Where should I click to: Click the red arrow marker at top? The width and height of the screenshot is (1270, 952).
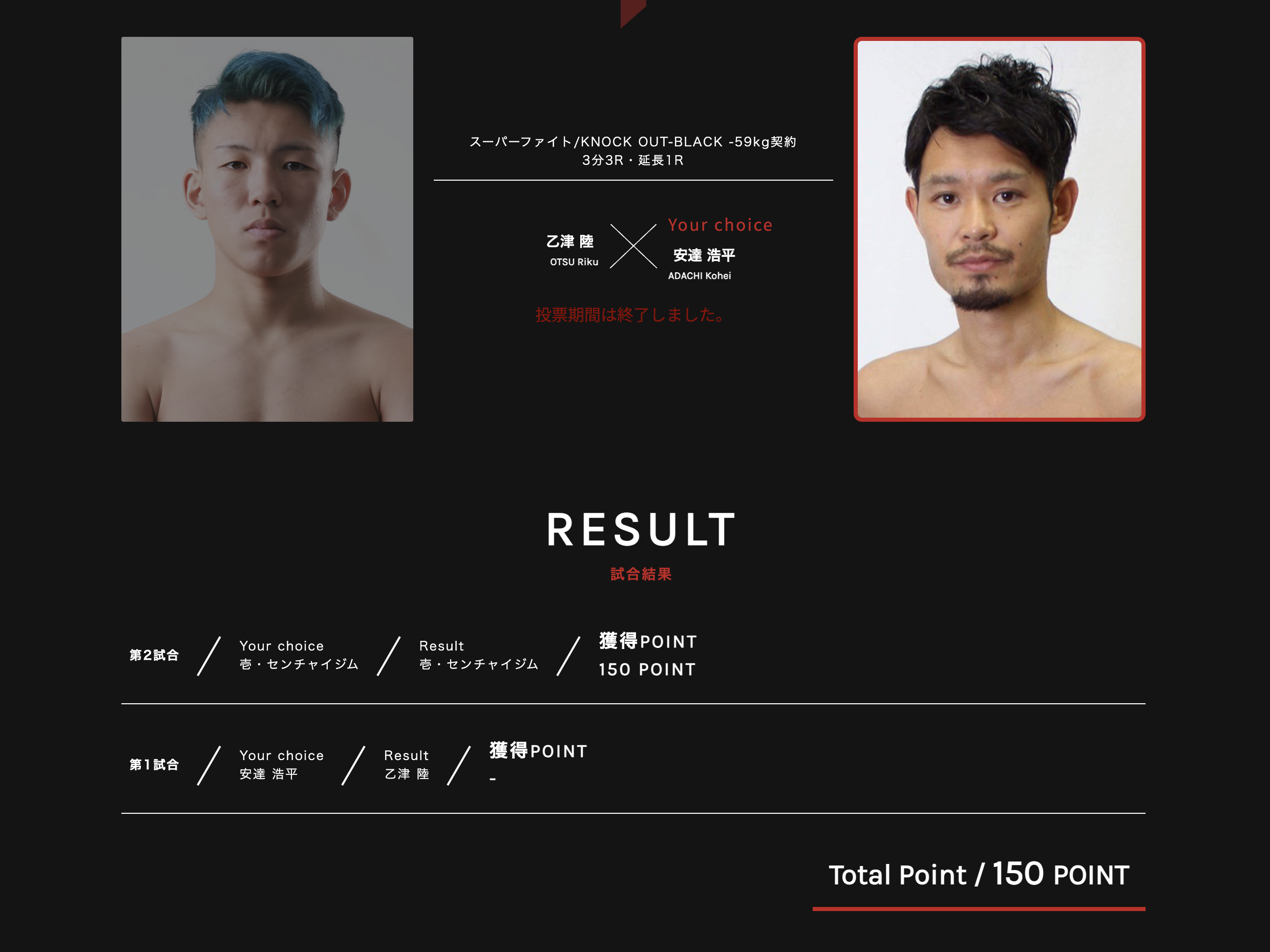pos(633,13)
